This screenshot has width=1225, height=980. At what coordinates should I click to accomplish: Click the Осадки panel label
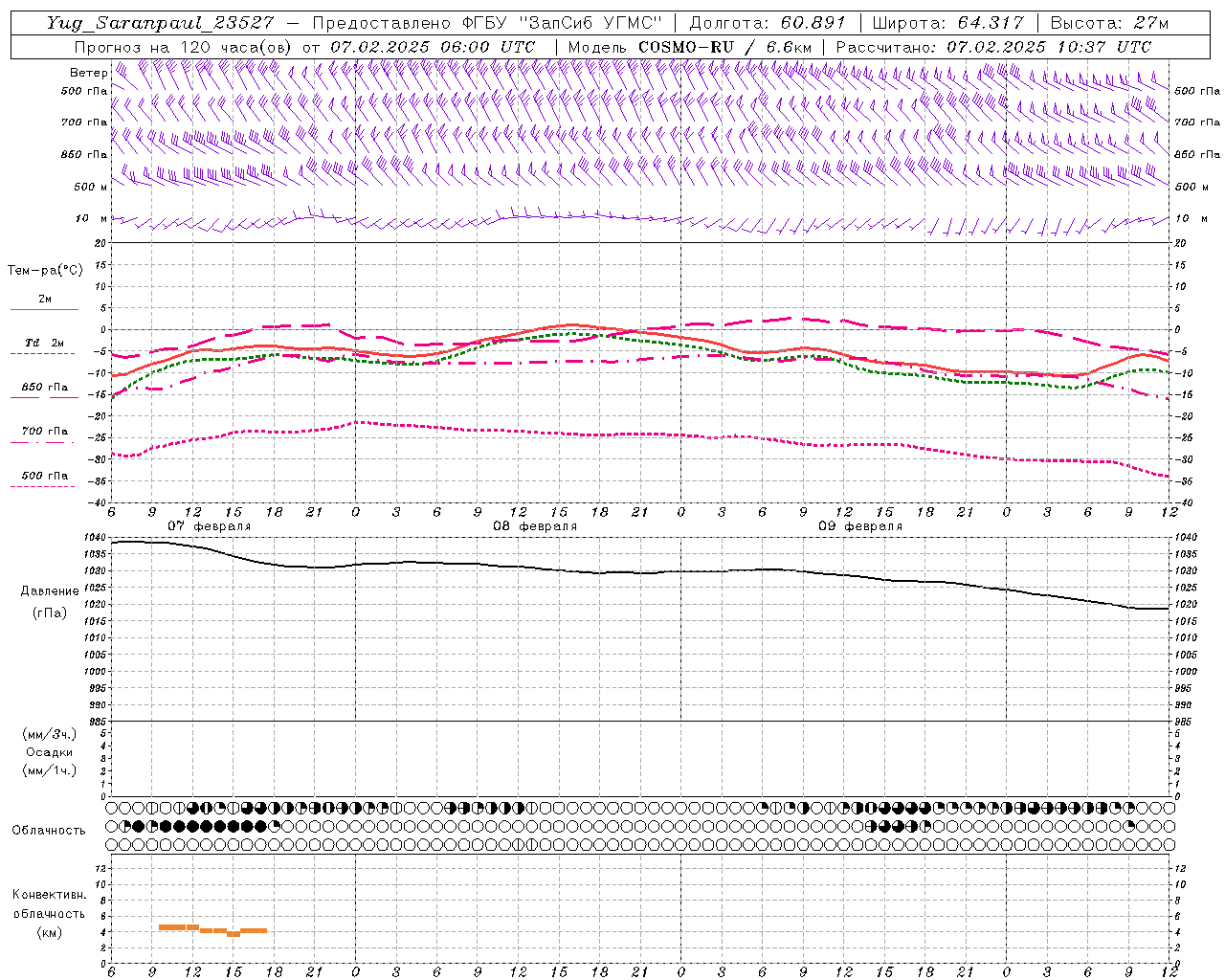pos(50,752)
